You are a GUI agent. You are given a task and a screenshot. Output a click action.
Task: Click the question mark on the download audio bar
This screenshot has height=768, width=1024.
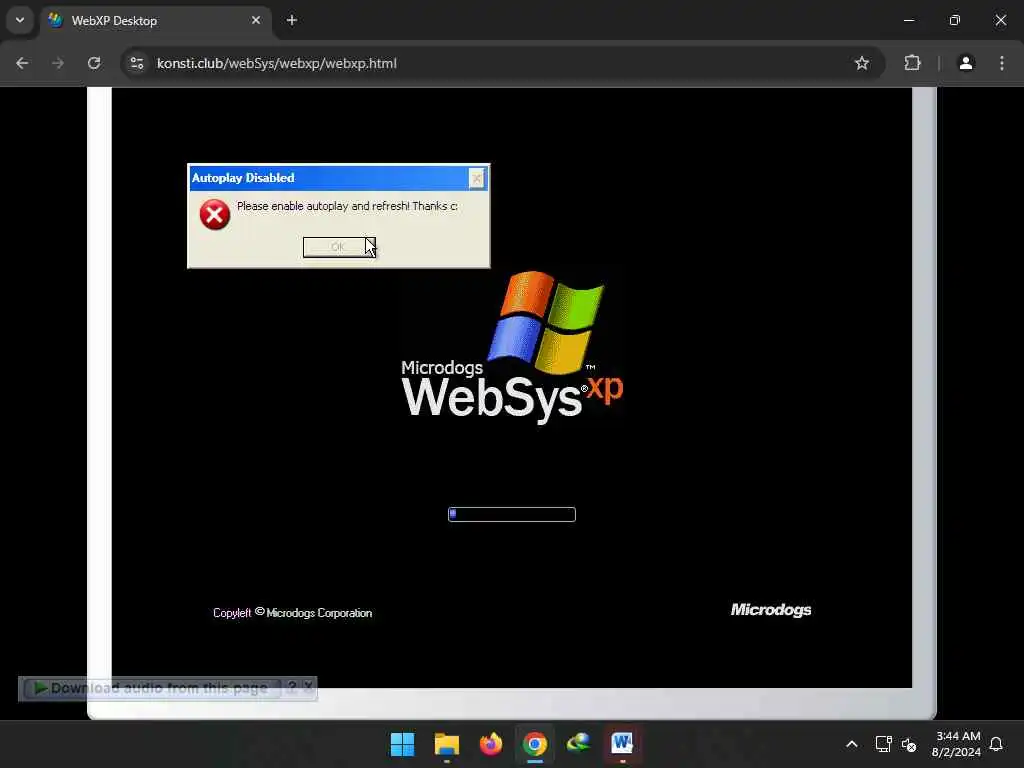click(x=293, y=687)
